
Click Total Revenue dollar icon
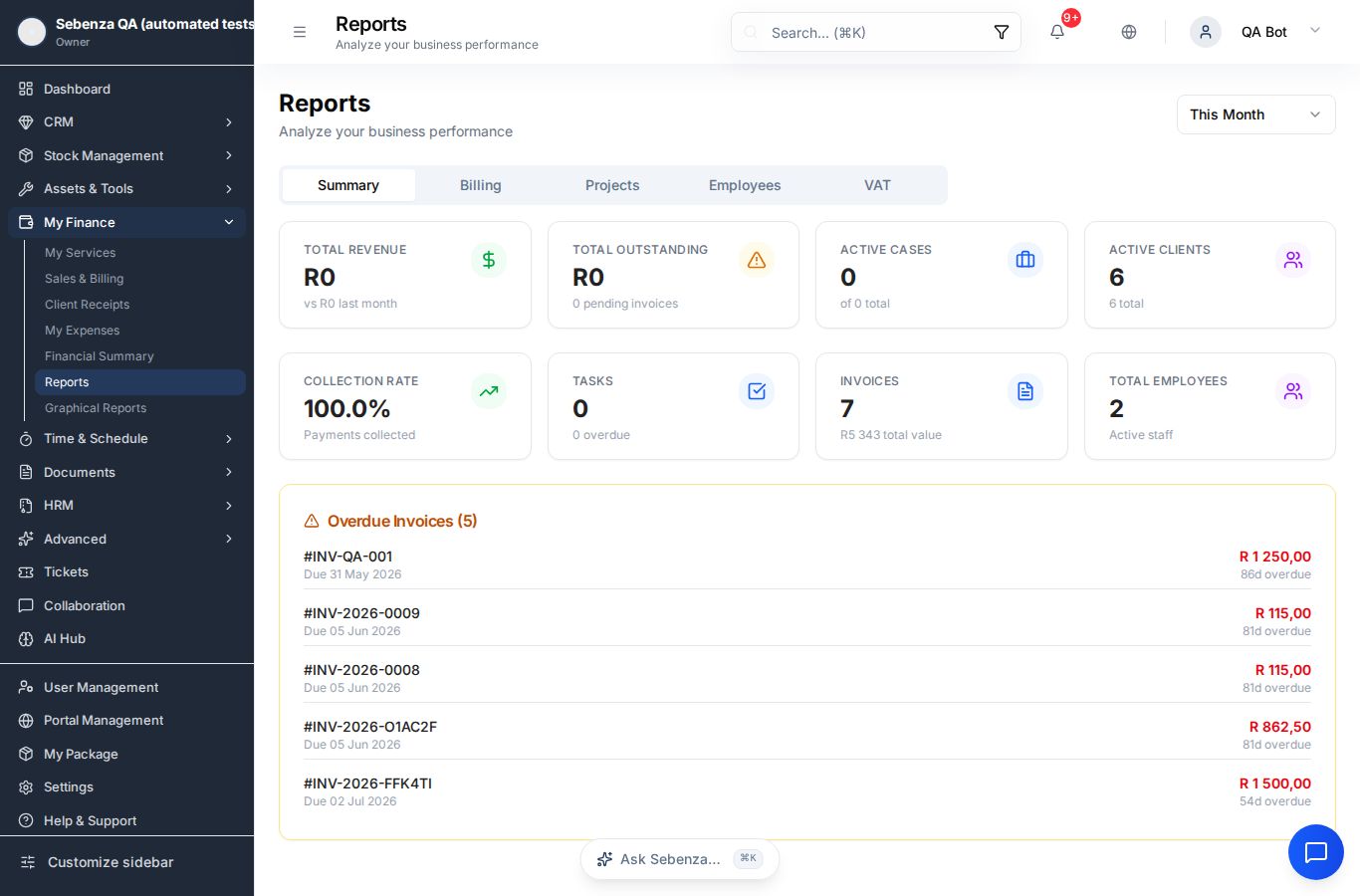click(489, 260)
